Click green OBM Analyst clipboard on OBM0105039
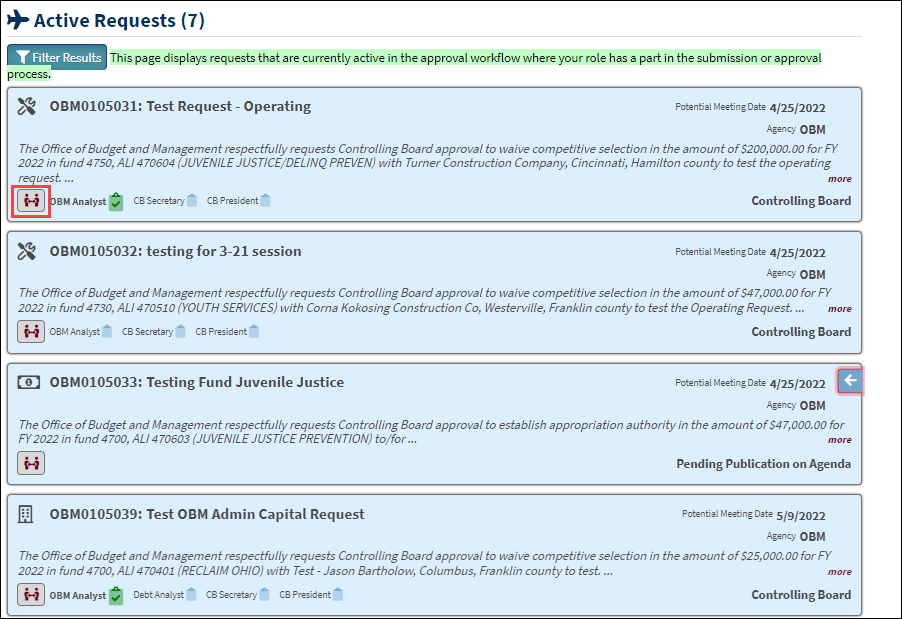 pyautogui.click(x=116, y=596)
